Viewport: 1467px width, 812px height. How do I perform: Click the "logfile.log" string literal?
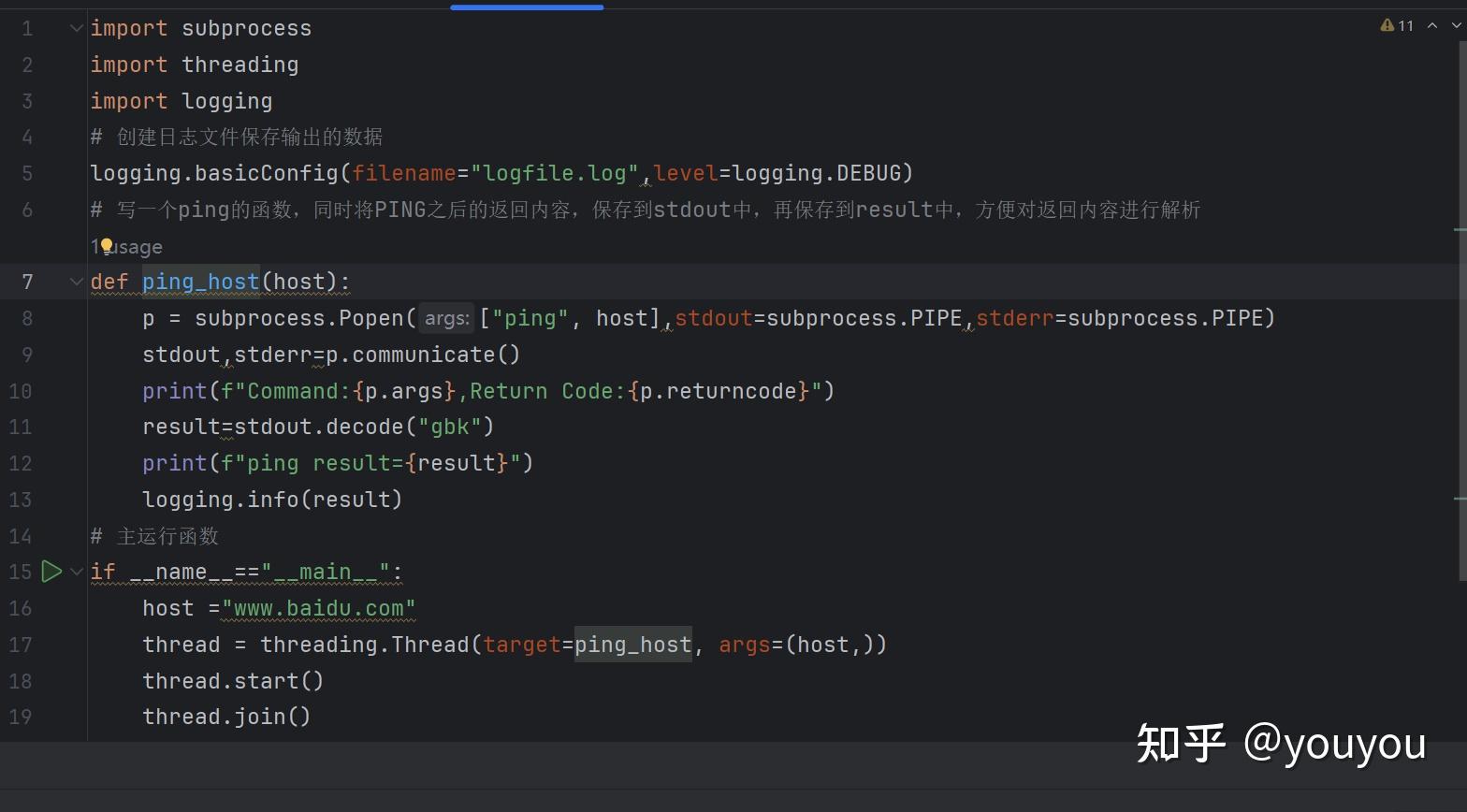[x=555, y=173]
